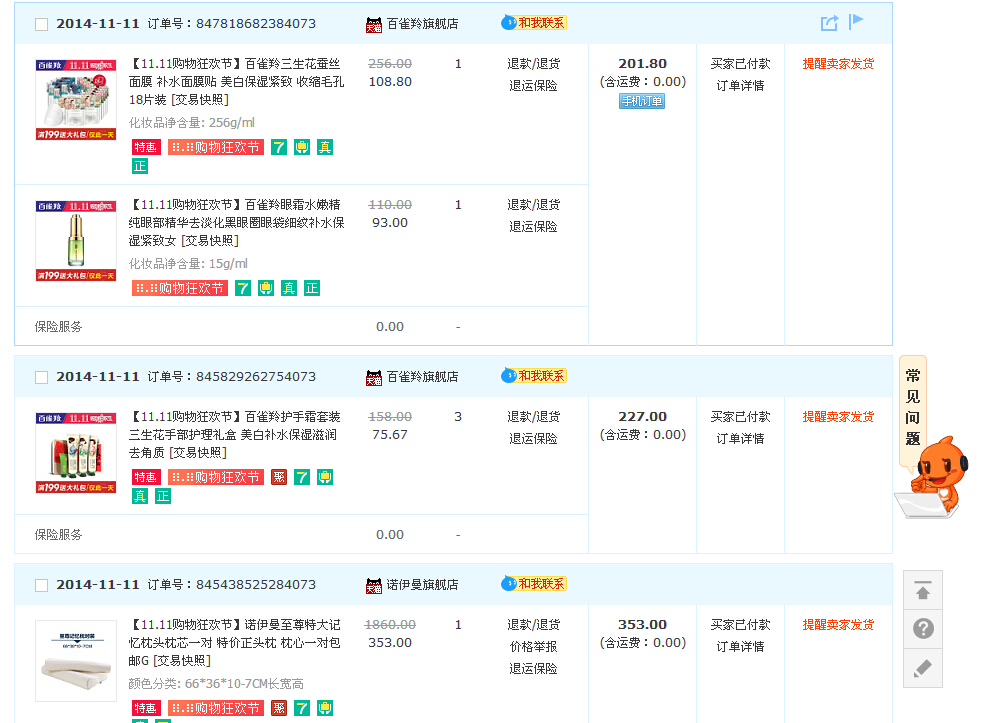Click shield badge on the 眼霜 item
Screen dimensions: 990x723
266,289
